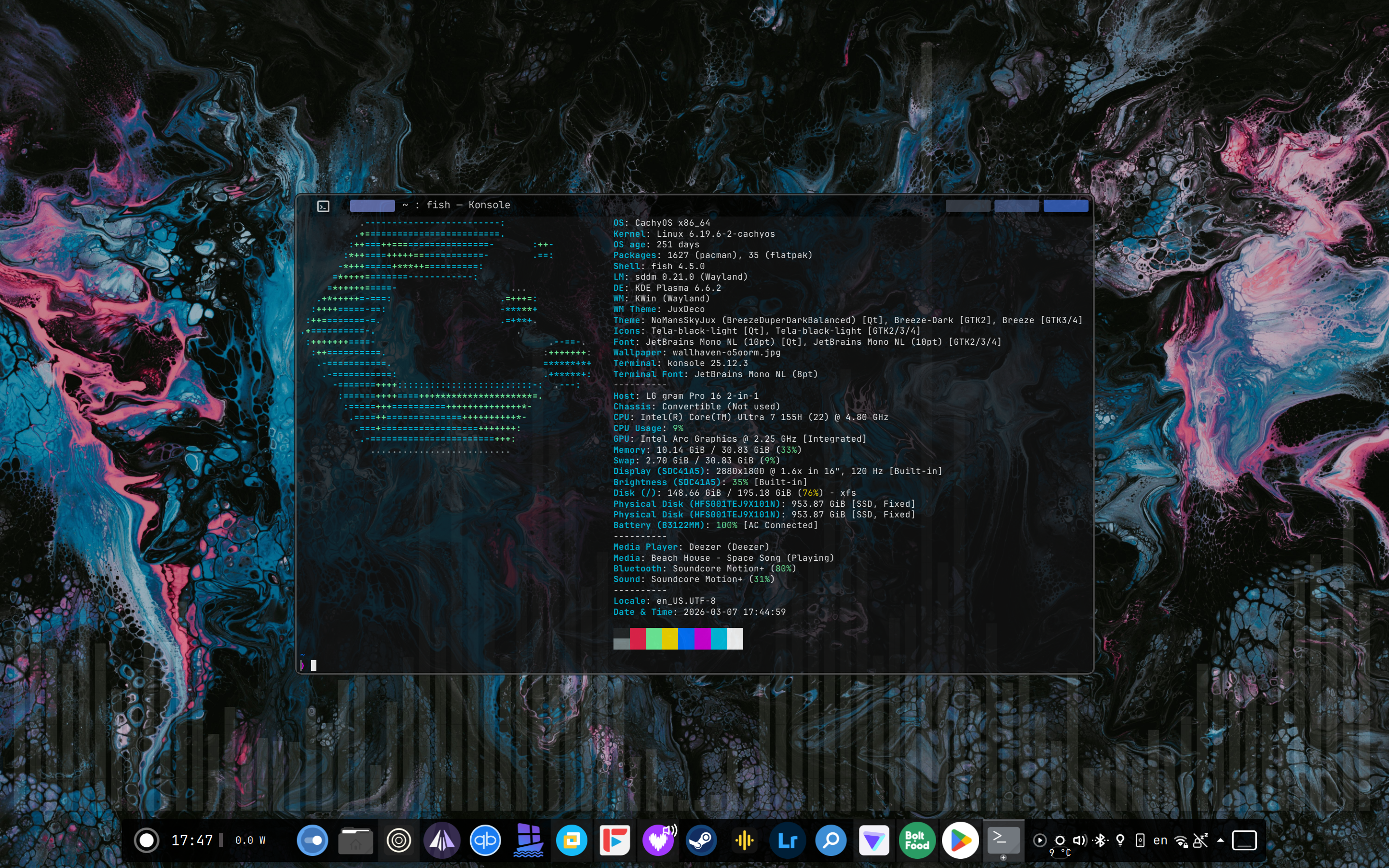
Task: Open Adobe Lightroom from the dock
Action: pyautogui.click(x=788, y=841)
